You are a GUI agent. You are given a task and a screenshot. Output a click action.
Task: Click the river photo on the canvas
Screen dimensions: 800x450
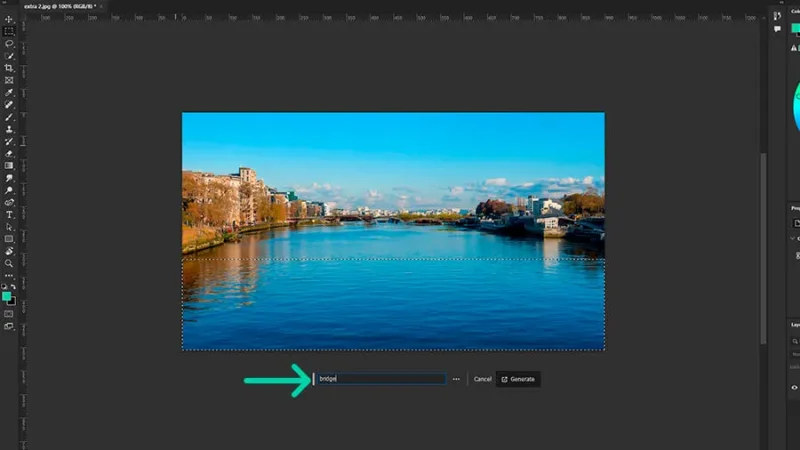pyautogui.click(x=393, y=231)
